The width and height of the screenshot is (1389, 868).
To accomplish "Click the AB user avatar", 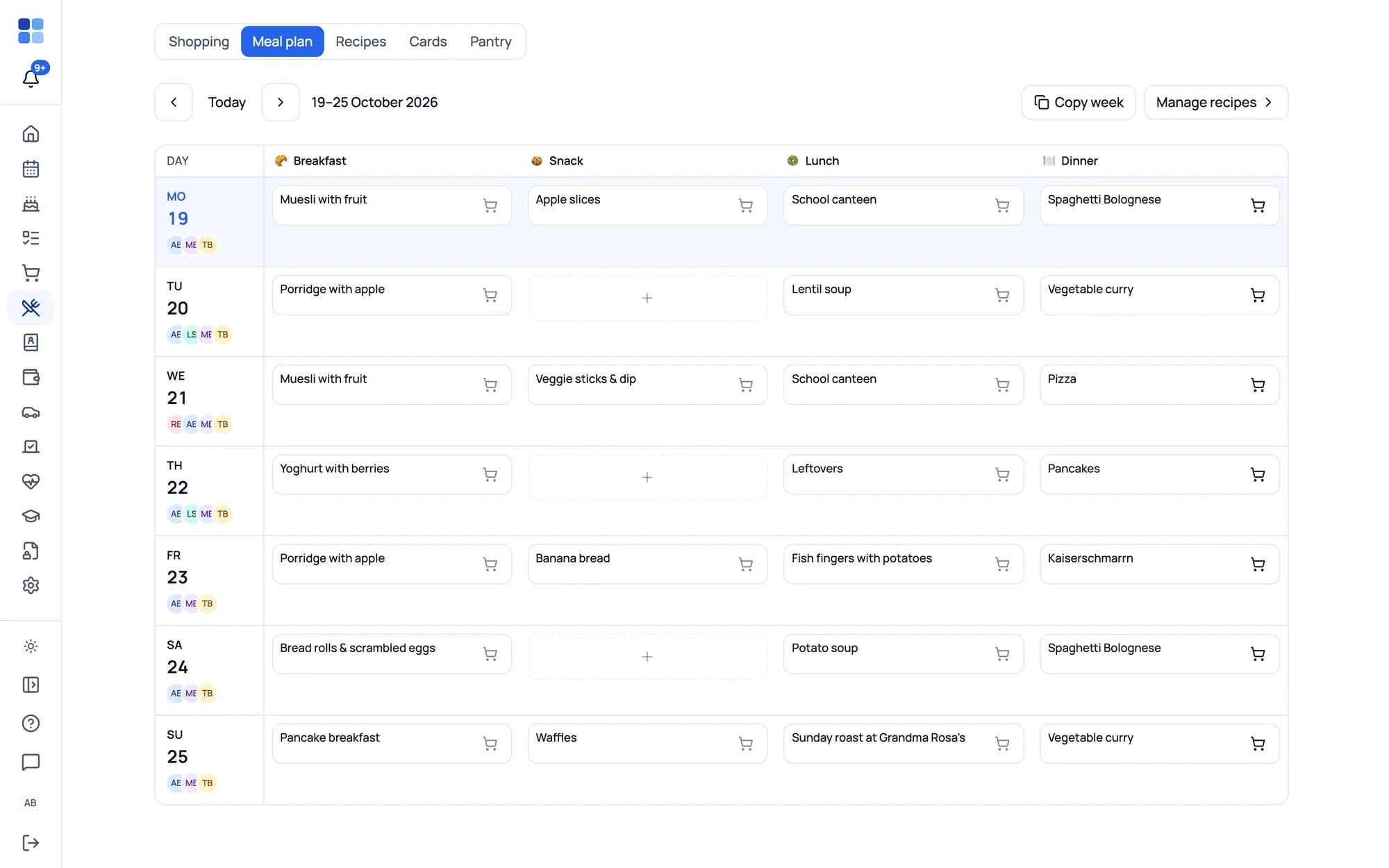I will [x=31, y=803].
